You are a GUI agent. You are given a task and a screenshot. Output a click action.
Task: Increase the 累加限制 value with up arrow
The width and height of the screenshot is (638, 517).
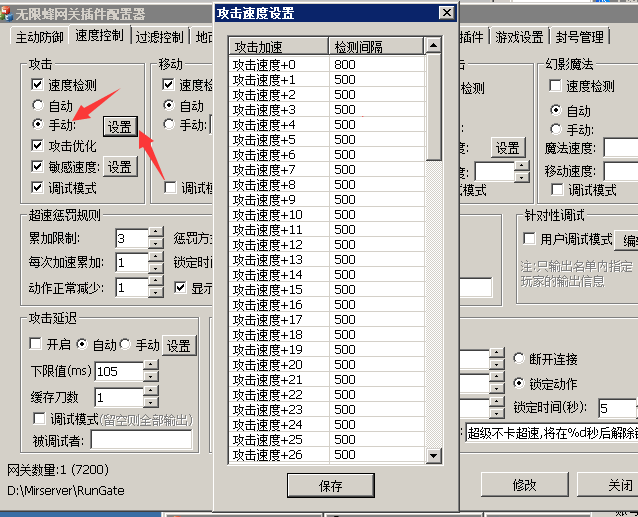(155, 233)
